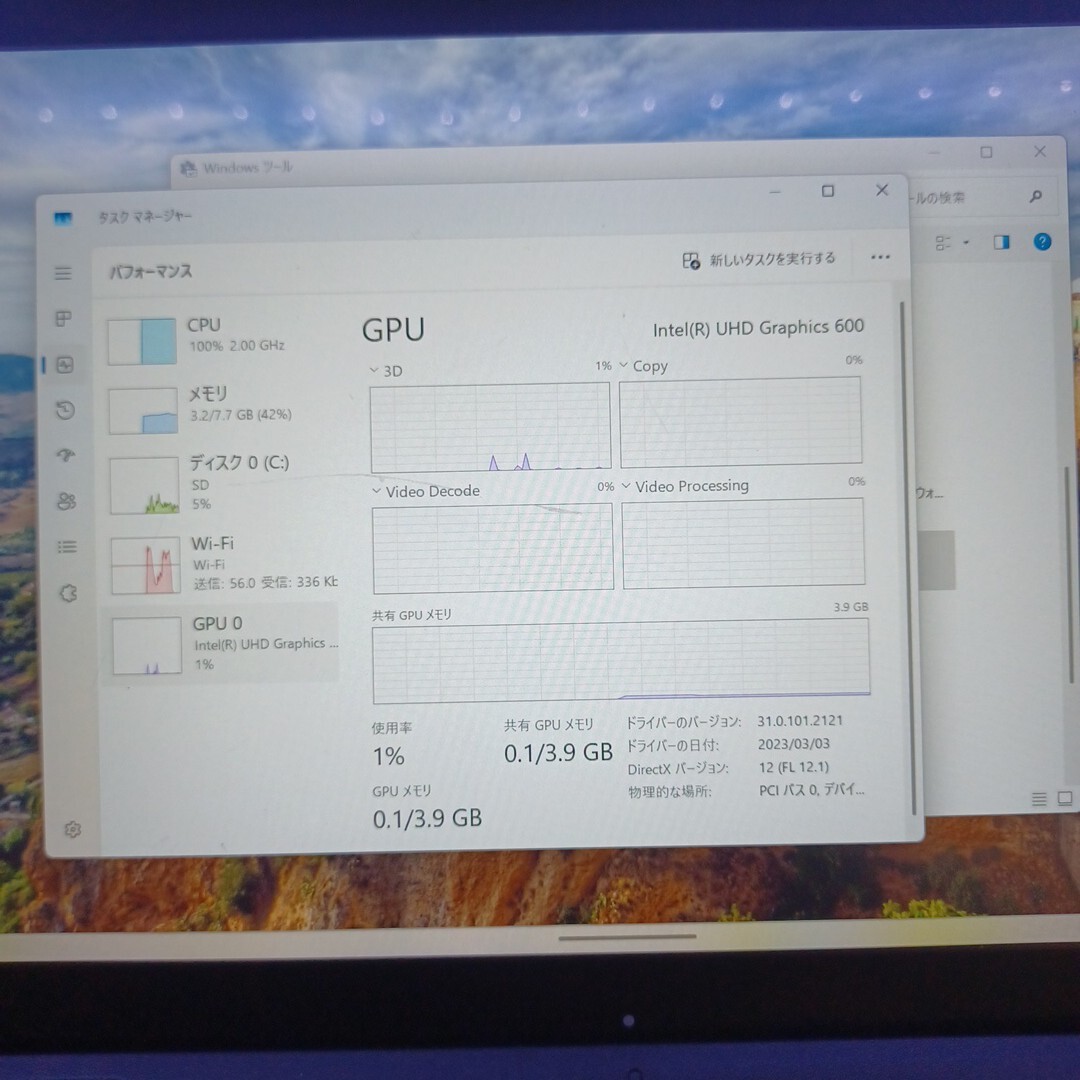Click the driver version 31.0.101.2121
Image resolution: width=1080 pixels, height=1080 pixels.
[x=800, y=720]
